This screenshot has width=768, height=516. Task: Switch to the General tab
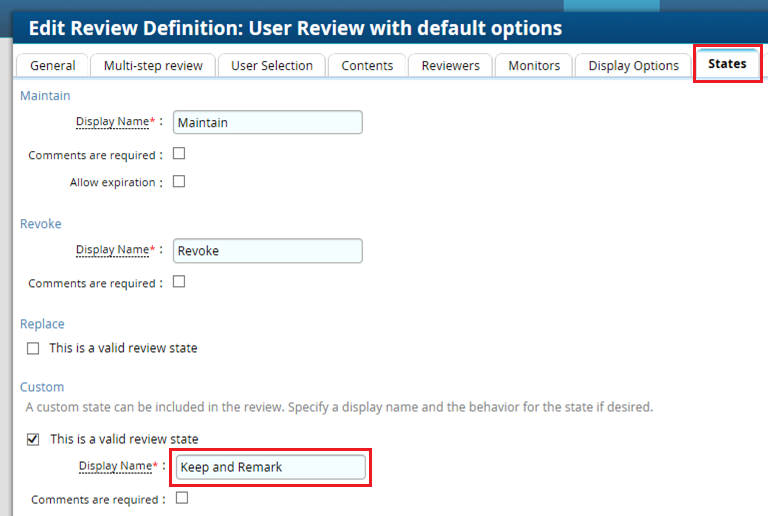[x=53, y=65]
